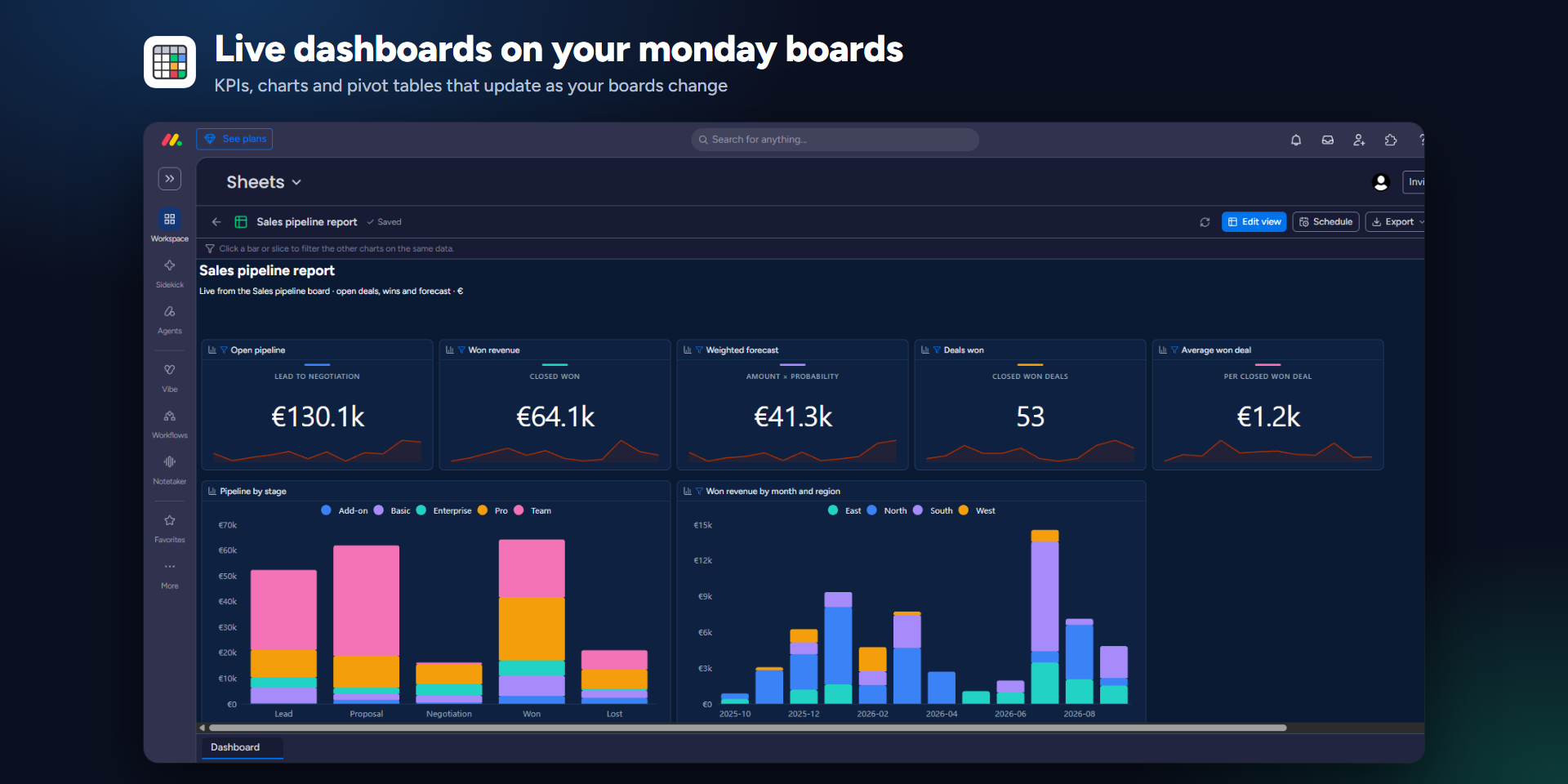Click the Won bar in Pipeline by stage
1568x784 pixels.
pos(532,621)
